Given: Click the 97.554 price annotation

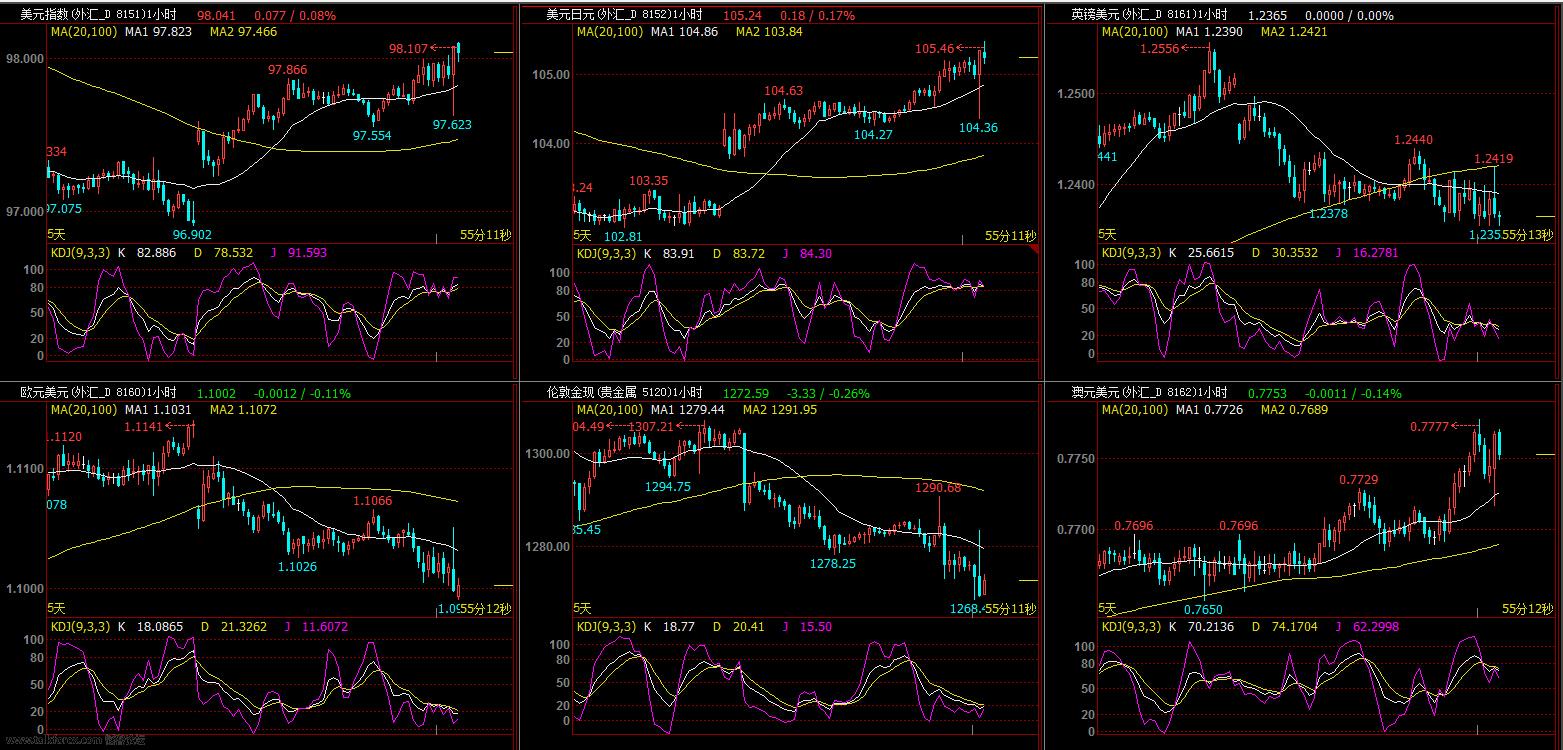Looking at the screenshot, I should (x=372, y=135).
